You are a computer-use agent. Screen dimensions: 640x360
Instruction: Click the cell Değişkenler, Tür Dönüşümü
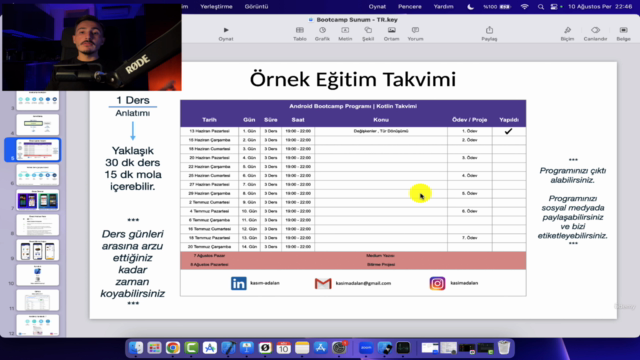pos(381,131)
